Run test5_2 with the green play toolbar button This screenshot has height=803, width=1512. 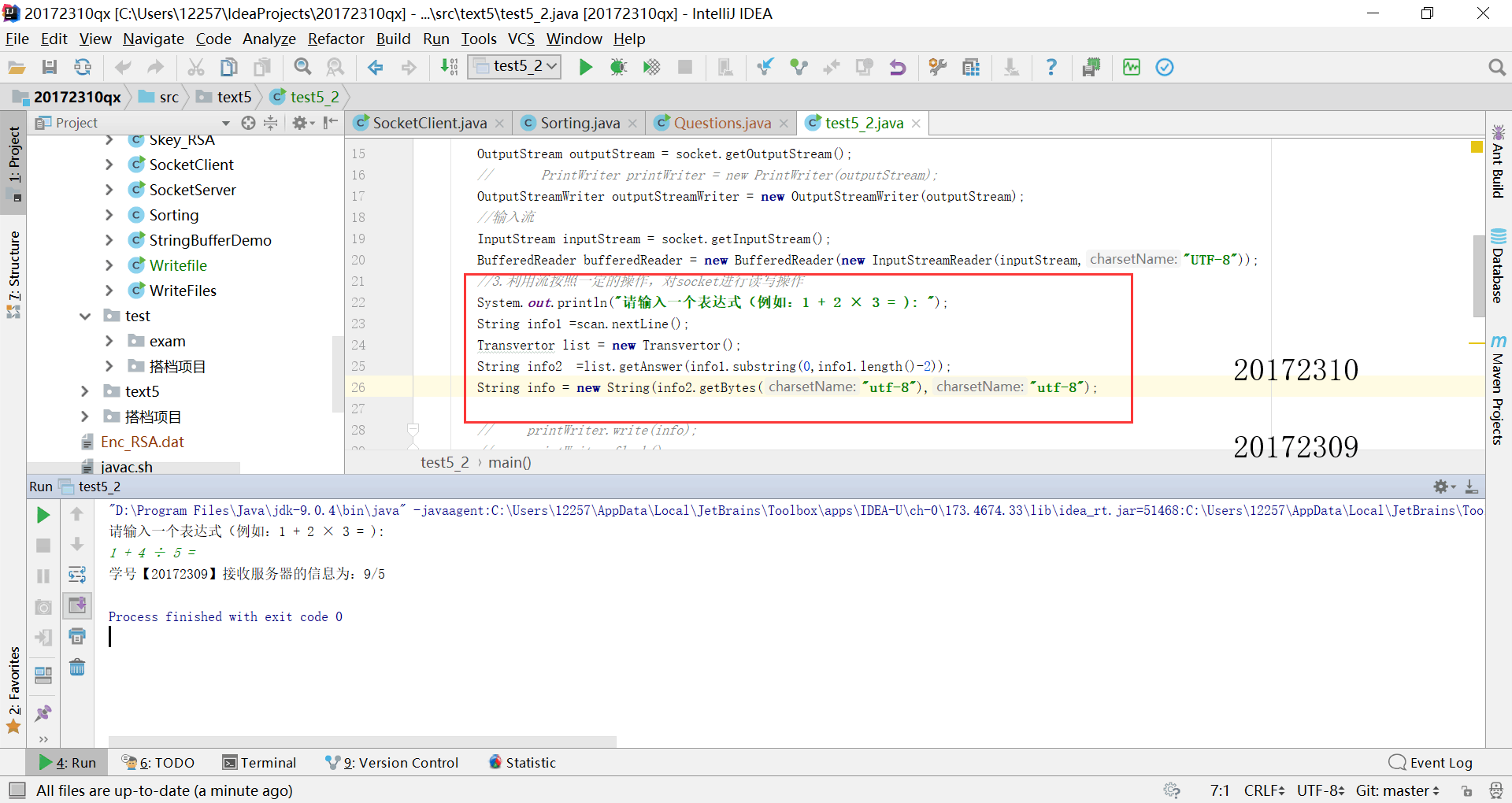(585, 68)
